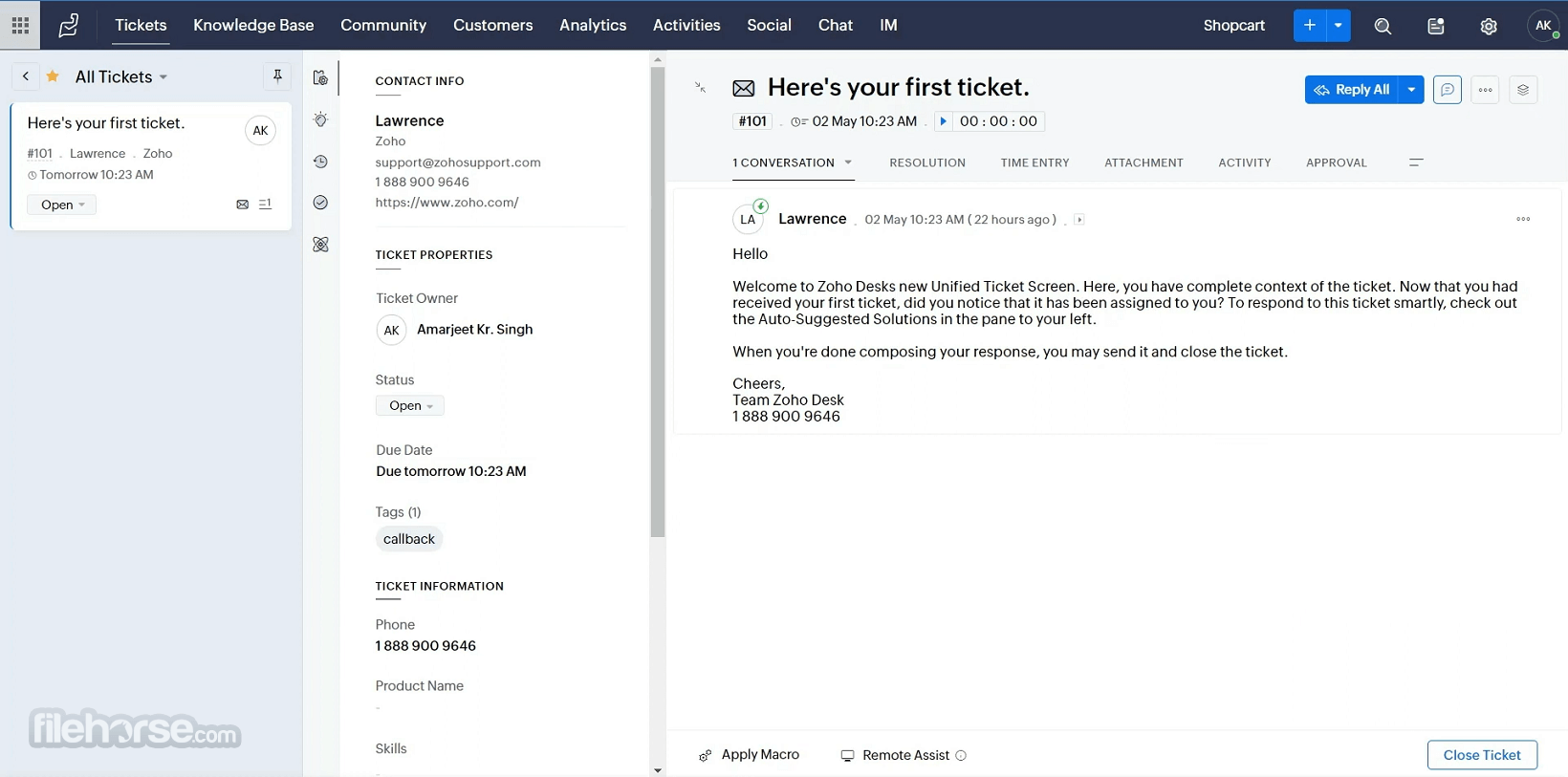The width and height of the screenshot is (1568, 777).
Task: Open the Tickets module tab
Action: pyautogui.click(x=141, y=25)
